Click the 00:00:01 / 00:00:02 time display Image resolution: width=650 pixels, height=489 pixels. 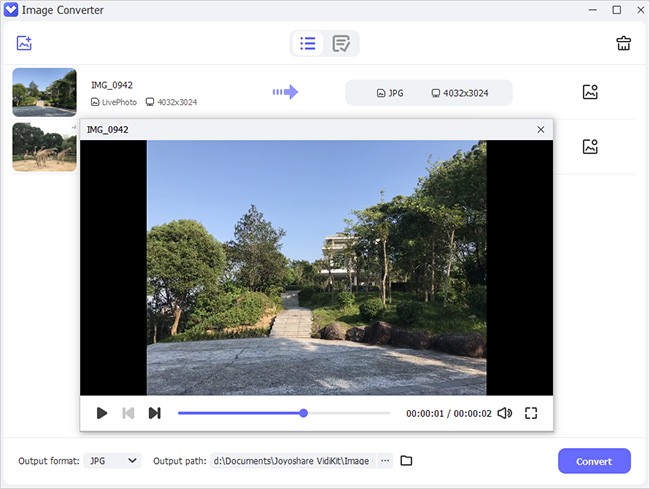click(449, 414)
